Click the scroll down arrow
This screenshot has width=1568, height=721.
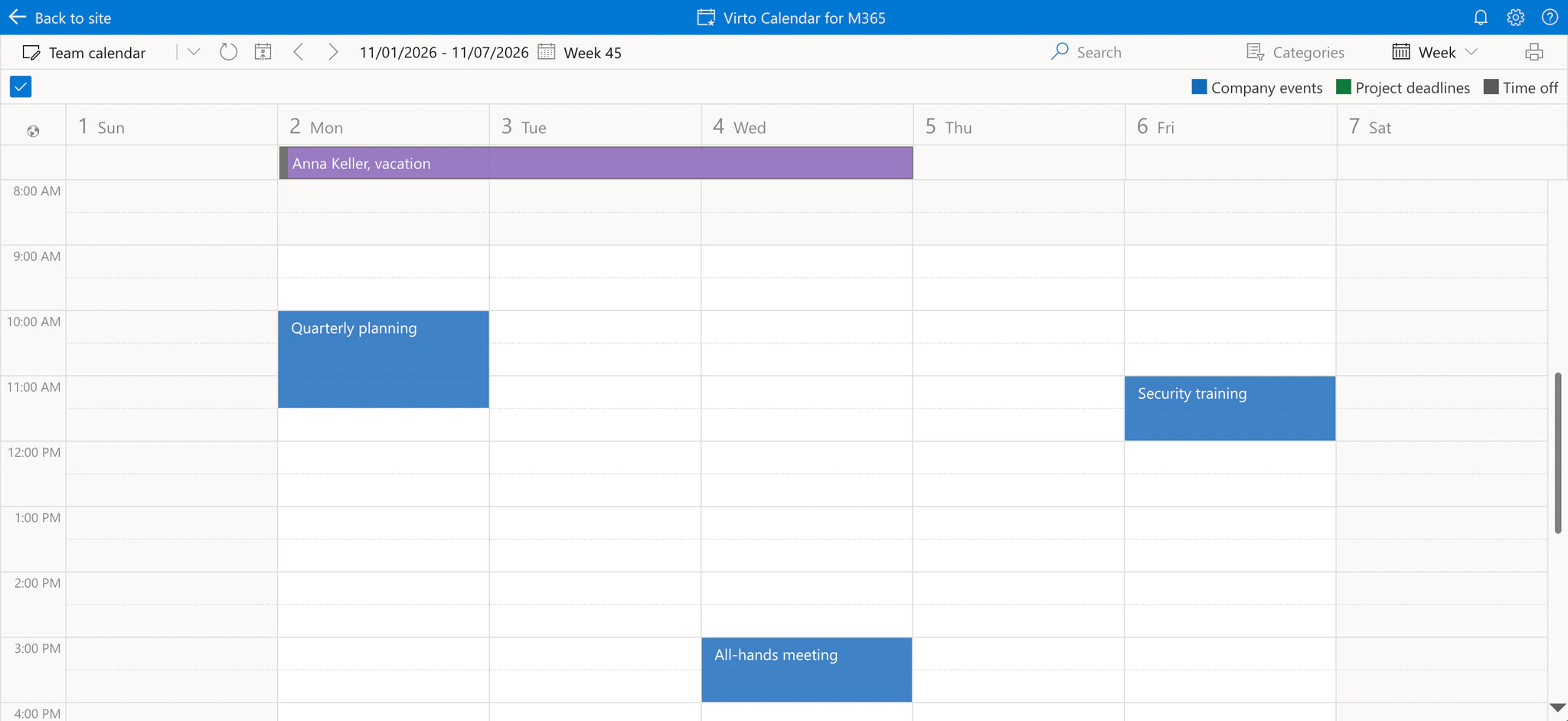(x=1557, y=707)
